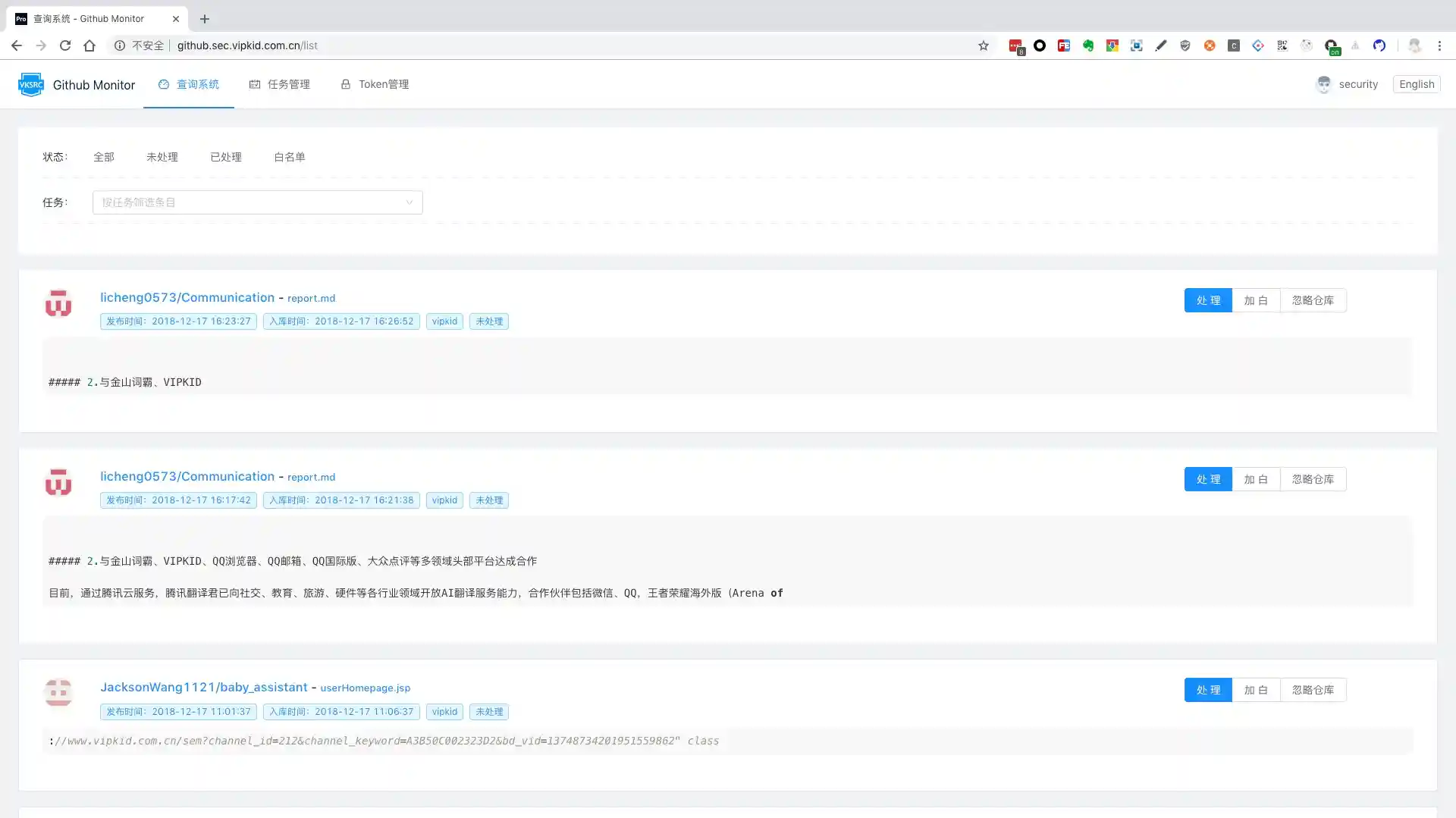Switch language to English
This screenshot has width=1456, height=818.
point(1416,84)
